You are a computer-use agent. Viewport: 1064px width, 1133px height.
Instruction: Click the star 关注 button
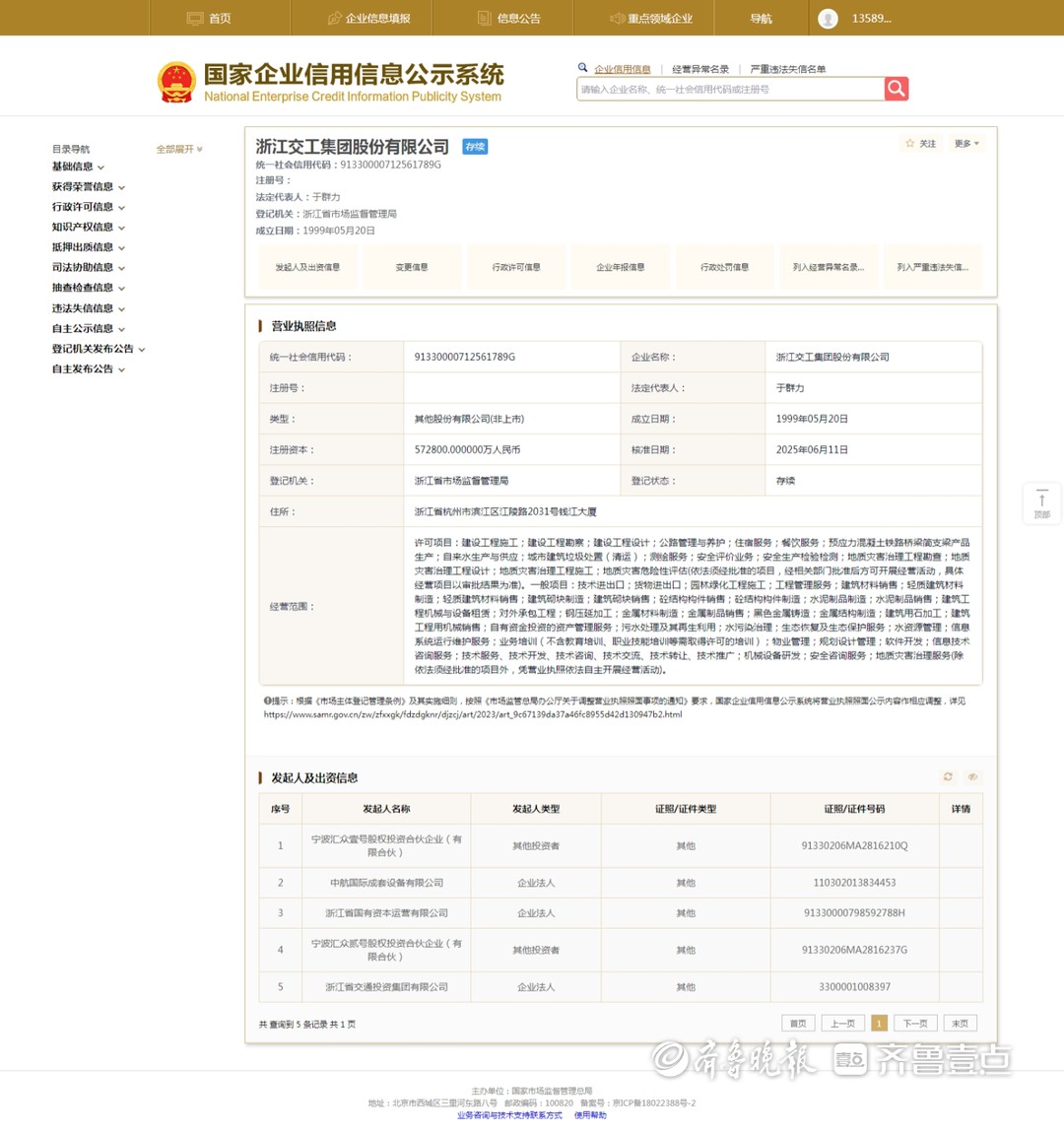pos(921,143)
